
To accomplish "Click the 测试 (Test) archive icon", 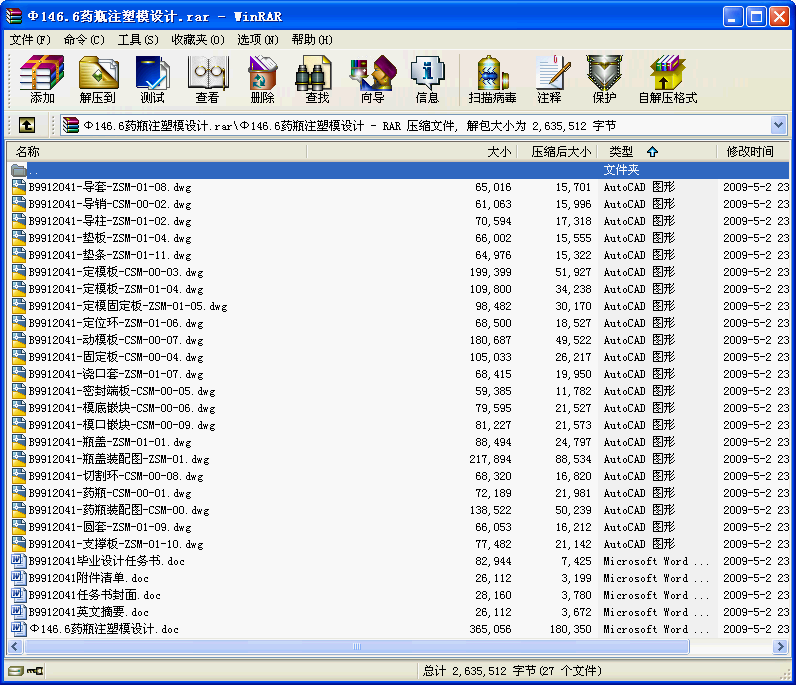I will pos(152,80).
